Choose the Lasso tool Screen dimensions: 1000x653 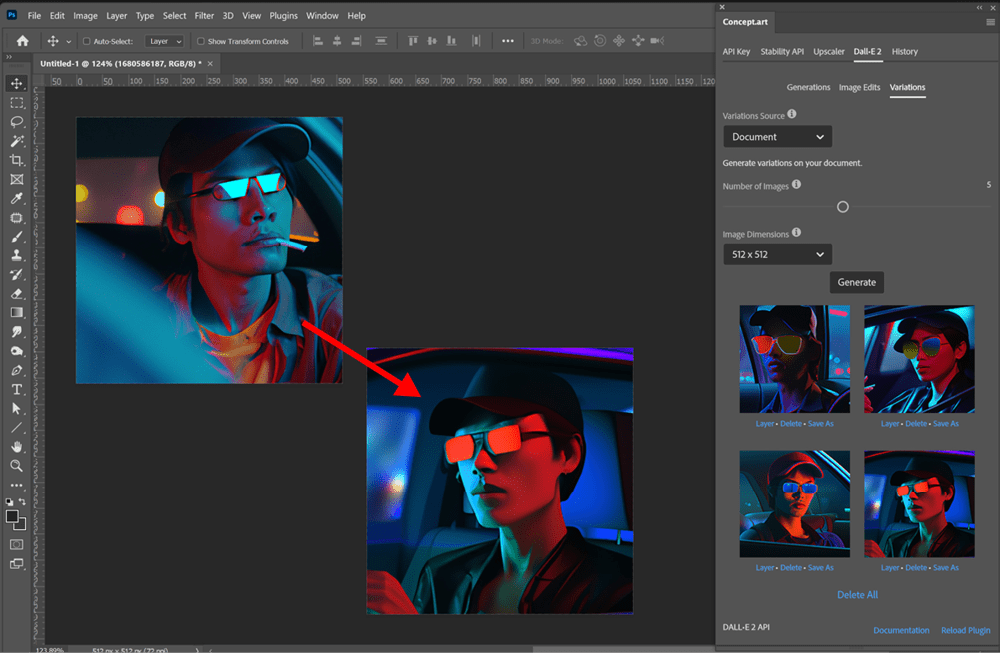pyautogui.click(x=17, y=122)
